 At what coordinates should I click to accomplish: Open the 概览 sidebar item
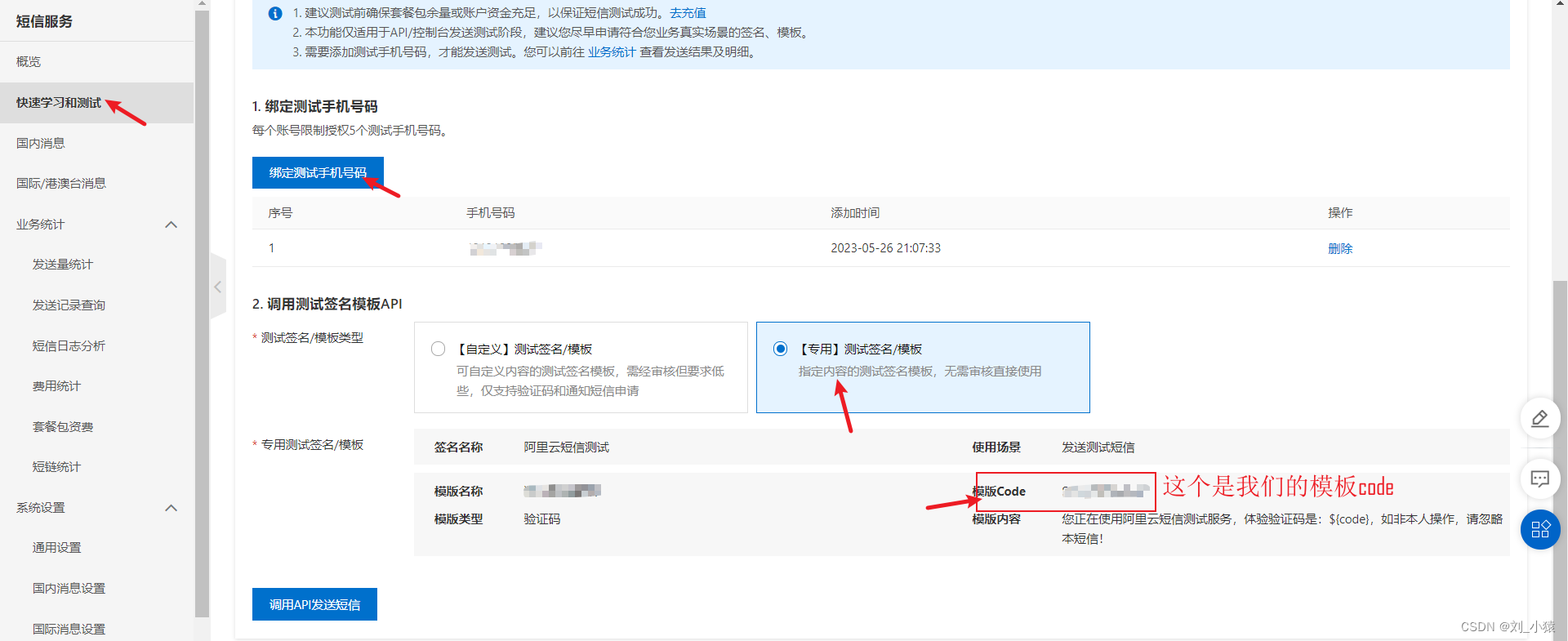click(29, 62)
